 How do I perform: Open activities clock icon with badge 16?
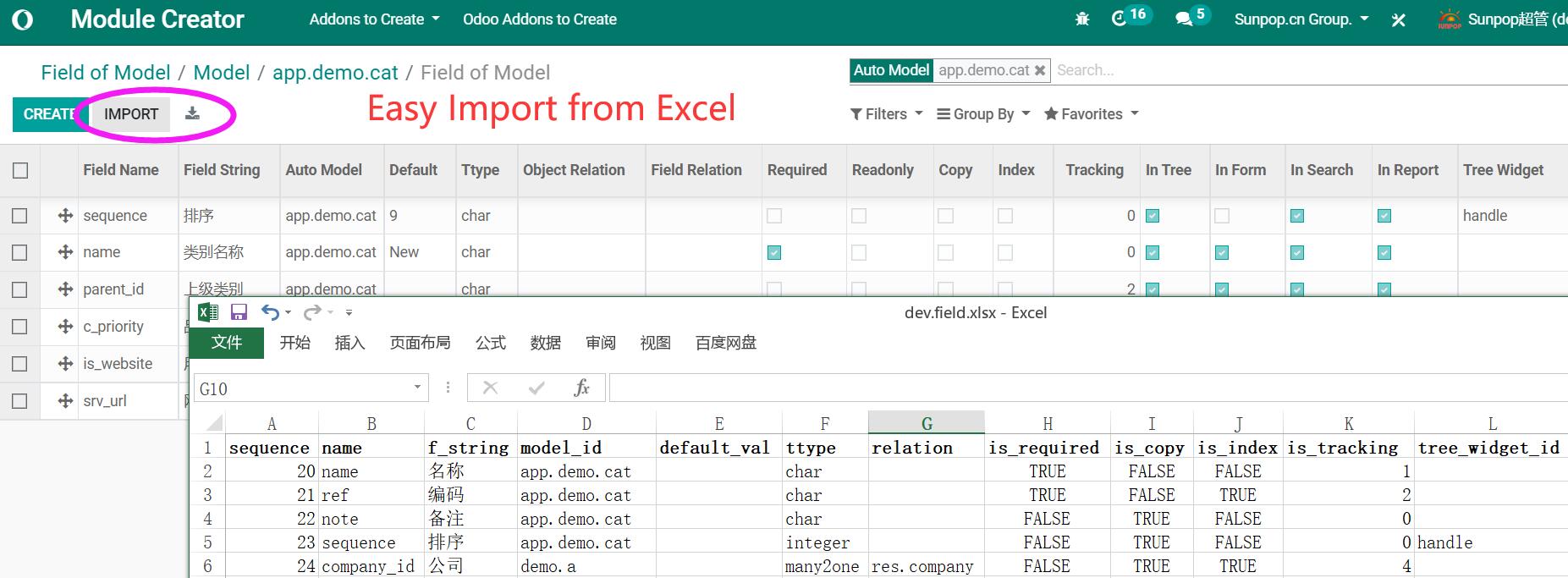(1120, 19)
